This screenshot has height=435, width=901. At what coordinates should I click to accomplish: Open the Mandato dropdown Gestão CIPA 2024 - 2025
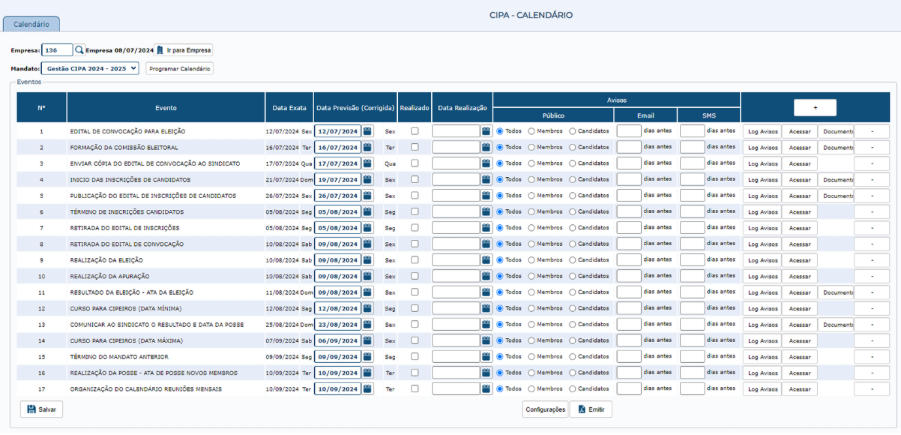(91, 68)
